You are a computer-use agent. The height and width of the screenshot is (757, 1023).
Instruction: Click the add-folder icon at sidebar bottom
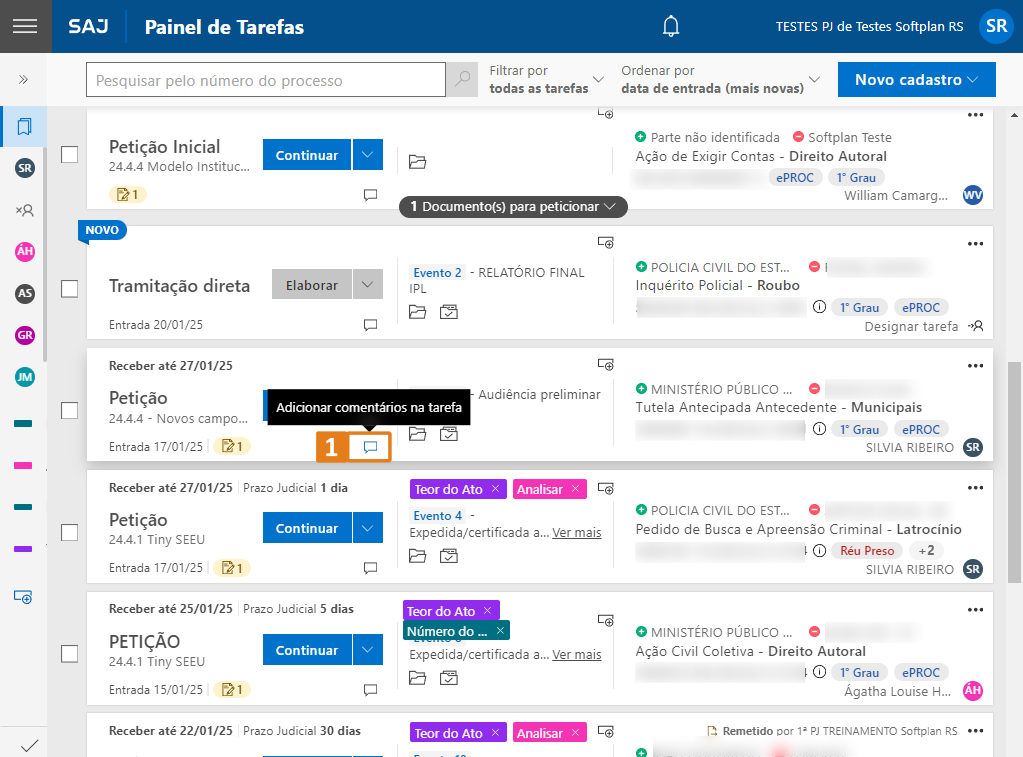[24, 597]
